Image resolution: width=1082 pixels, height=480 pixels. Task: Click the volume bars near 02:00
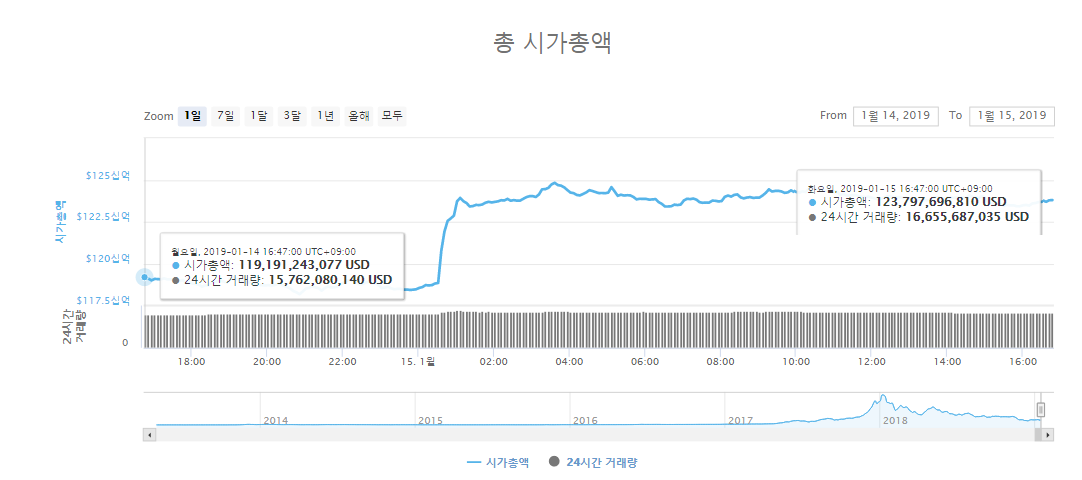click(493, 330)
